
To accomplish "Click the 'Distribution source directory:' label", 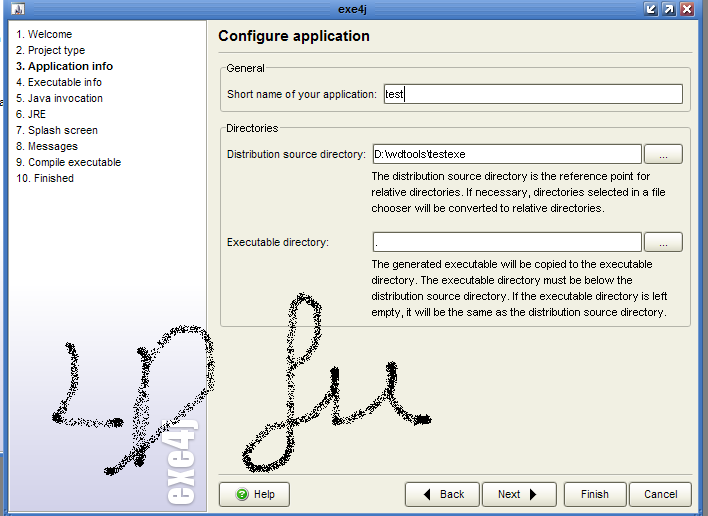I will pos(296,154).
